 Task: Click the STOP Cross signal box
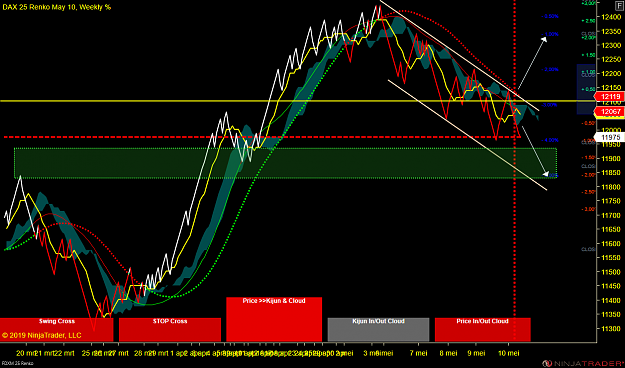point(170,330)
